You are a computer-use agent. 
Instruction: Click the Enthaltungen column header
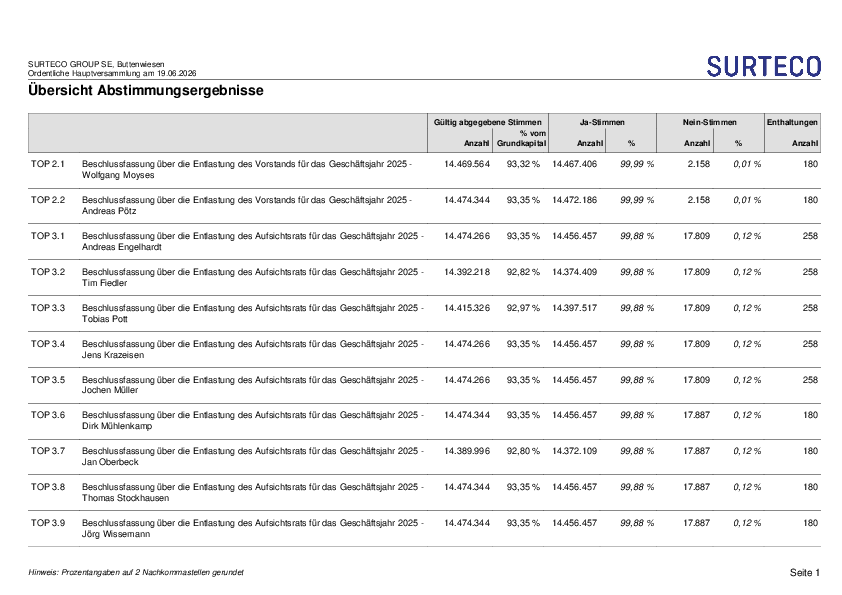click(792, 122)
